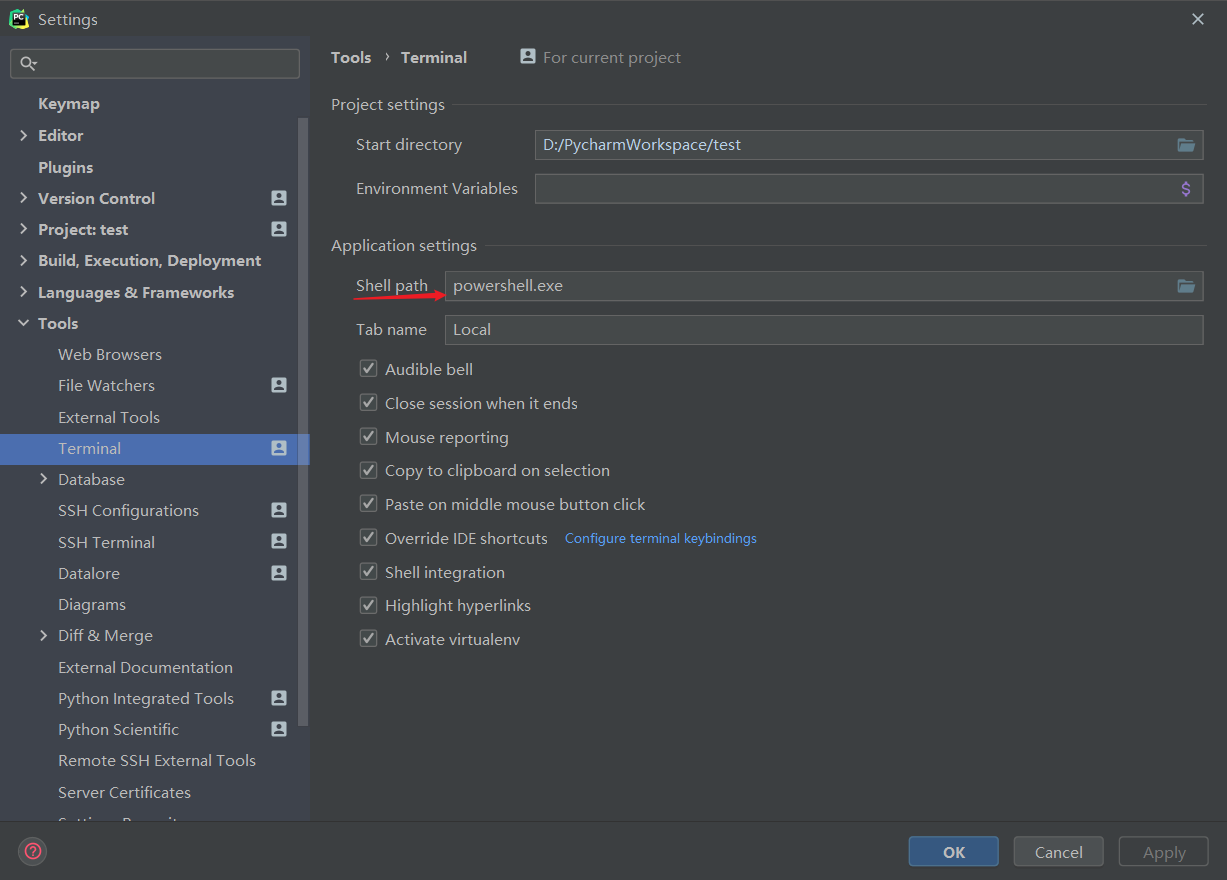Uncheck Copy to clipboard on selection

click(x=368, y=470)
